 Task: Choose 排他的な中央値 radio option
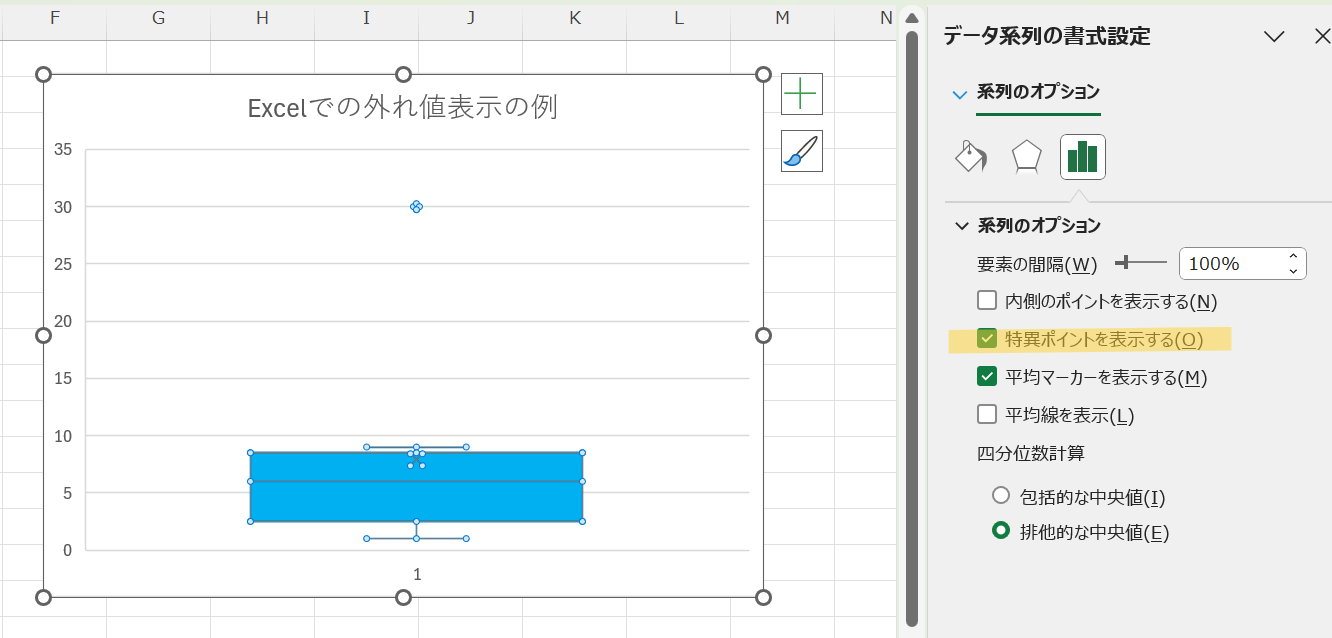pyautogui.click(x=1001, y=532)
